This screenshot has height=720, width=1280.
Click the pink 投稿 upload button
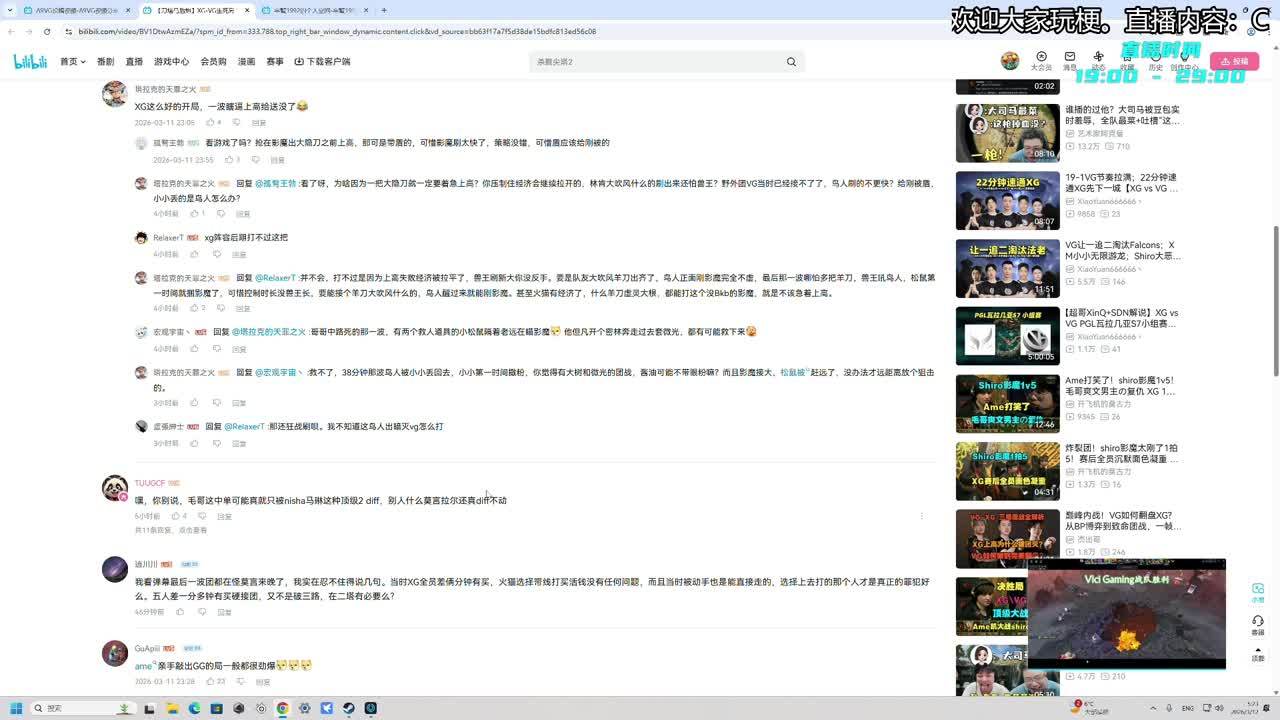point(1234,61)
